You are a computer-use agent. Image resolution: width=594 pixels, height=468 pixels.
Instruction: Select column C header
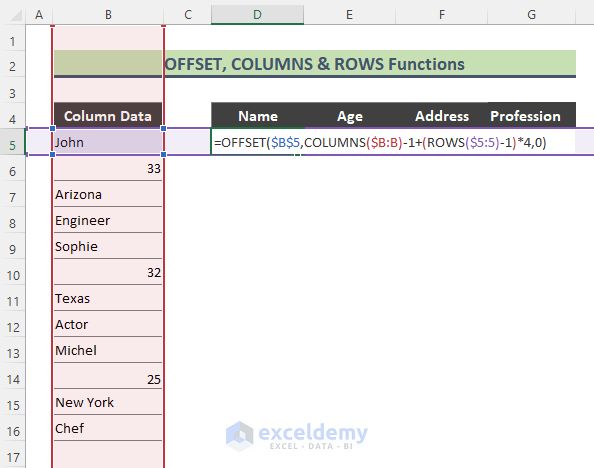click(x=188, y=15)
